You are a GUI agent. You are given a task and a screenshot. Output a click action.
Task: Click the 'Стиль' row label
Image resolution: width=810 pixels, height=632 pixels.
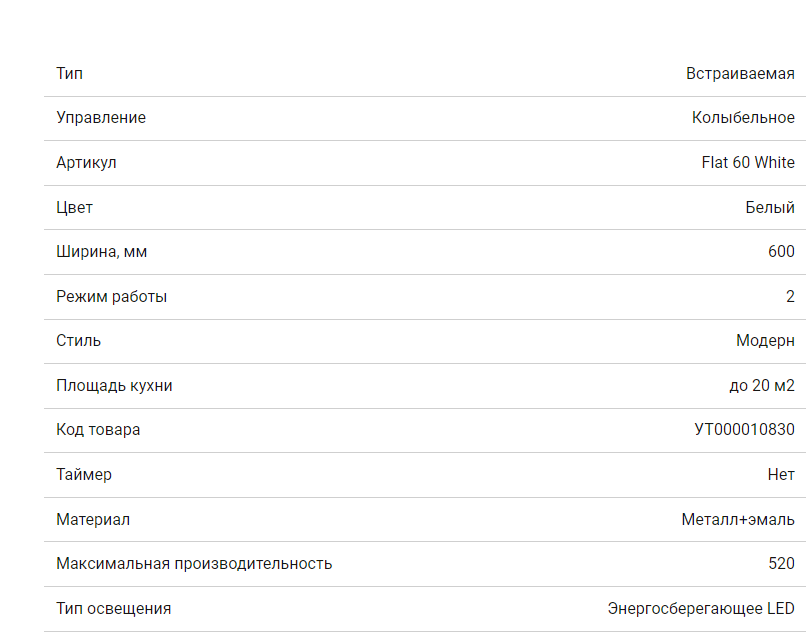pos(79,341)
